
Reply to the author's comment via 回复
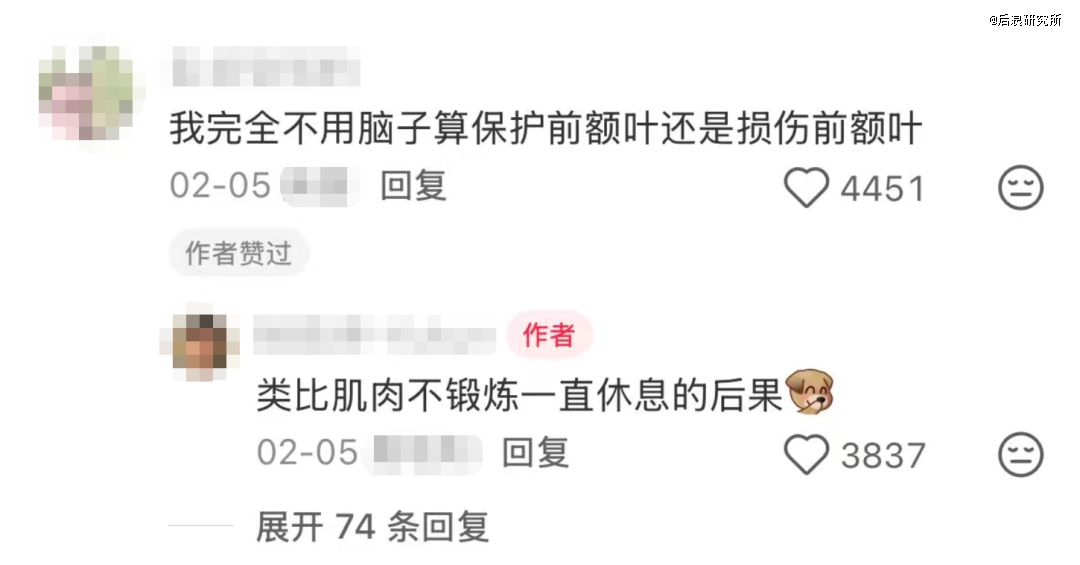coord(535,453)
